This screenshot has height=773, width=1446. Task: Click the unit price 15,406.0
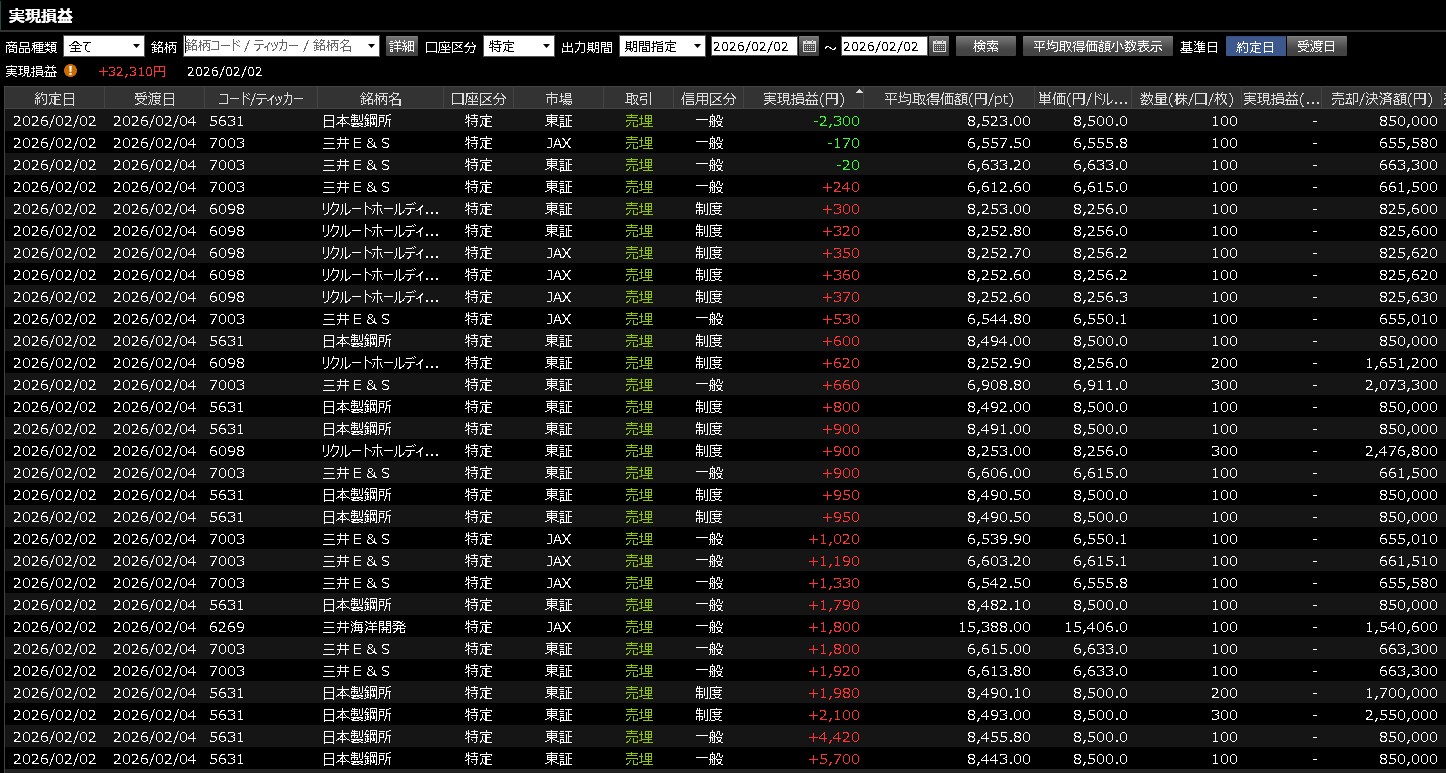coord(1096,627)
